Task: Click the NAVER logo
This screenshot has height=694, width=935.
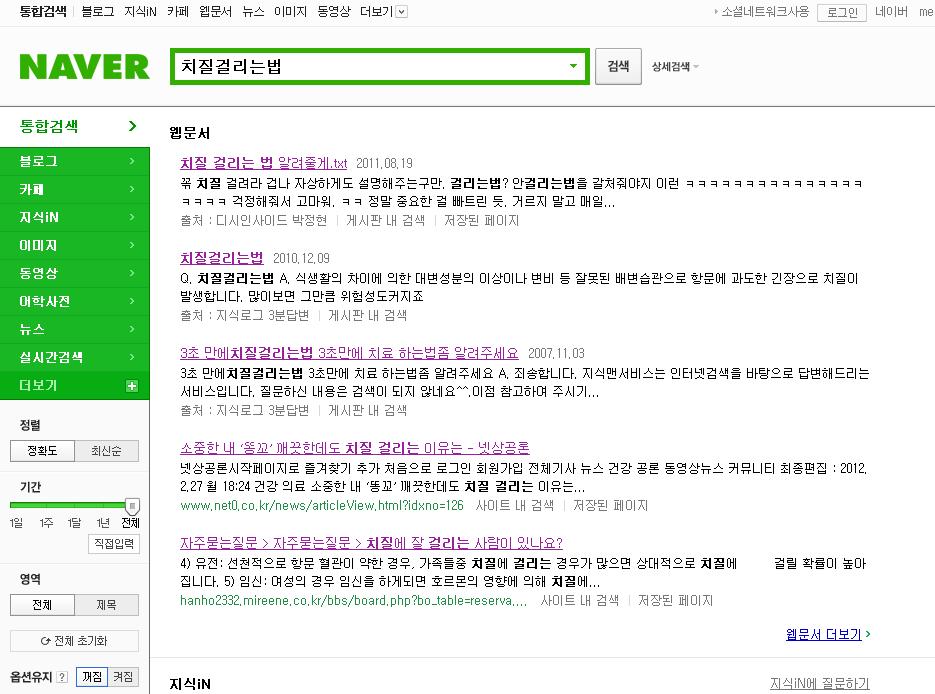Action: pos(84,67)
